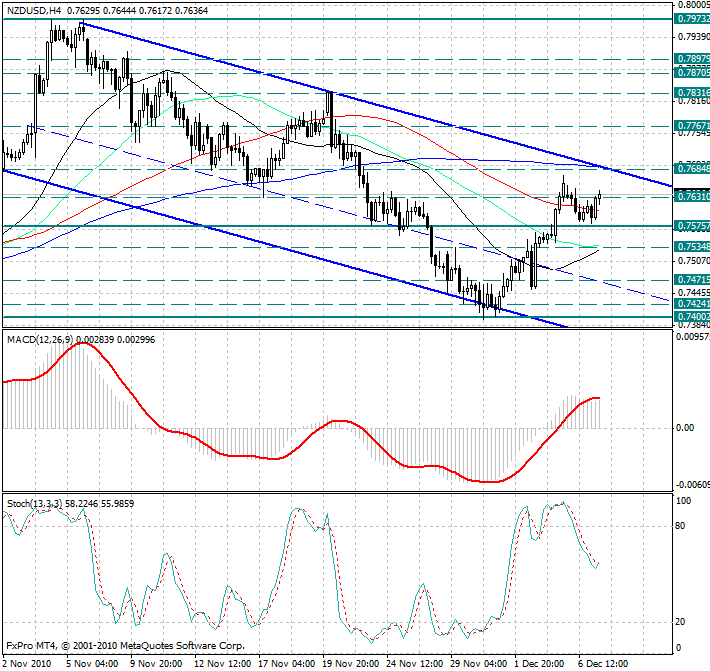This screenshot has height=671, width=710.
Task: Click the 0.7939 price axis value
Action: click(693, 37)
